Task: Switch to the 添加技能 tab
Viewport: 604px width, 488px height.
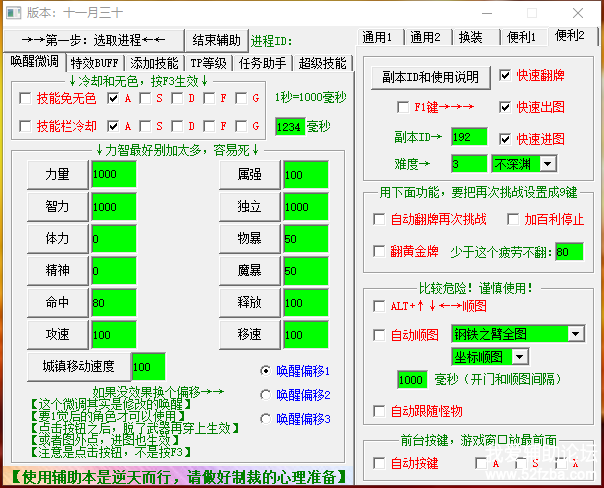Action: tap(154, 63)
